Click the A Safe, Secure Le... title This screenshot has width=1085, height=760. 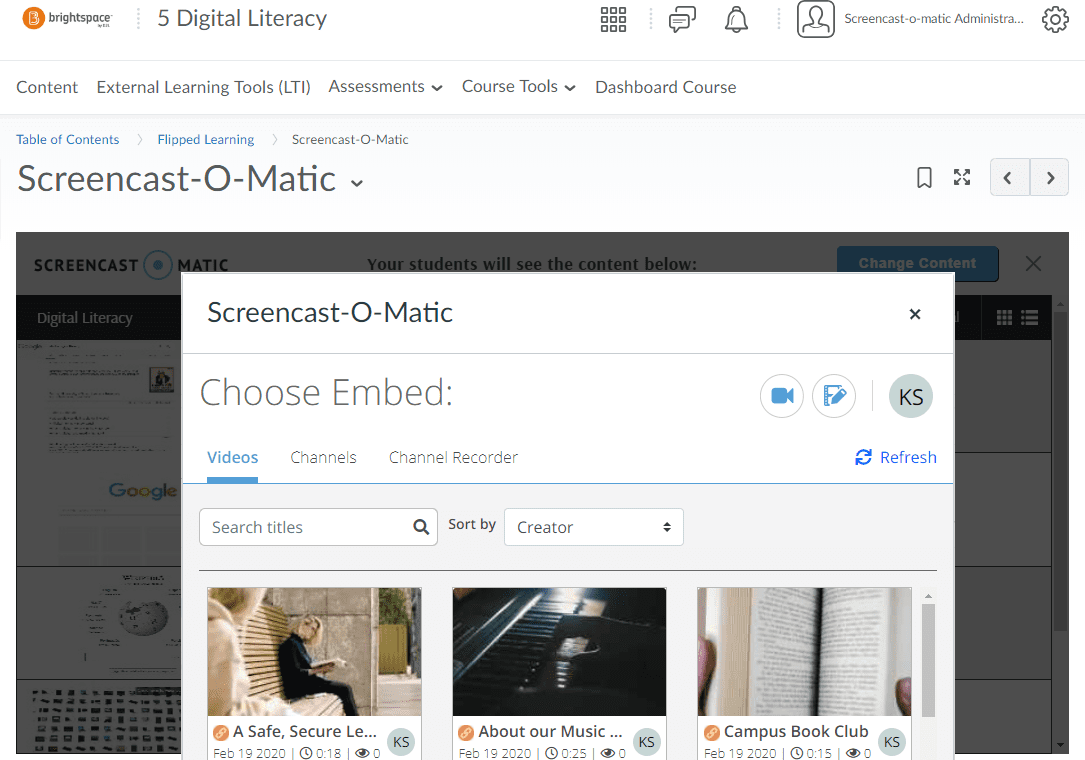click(305, 732)
